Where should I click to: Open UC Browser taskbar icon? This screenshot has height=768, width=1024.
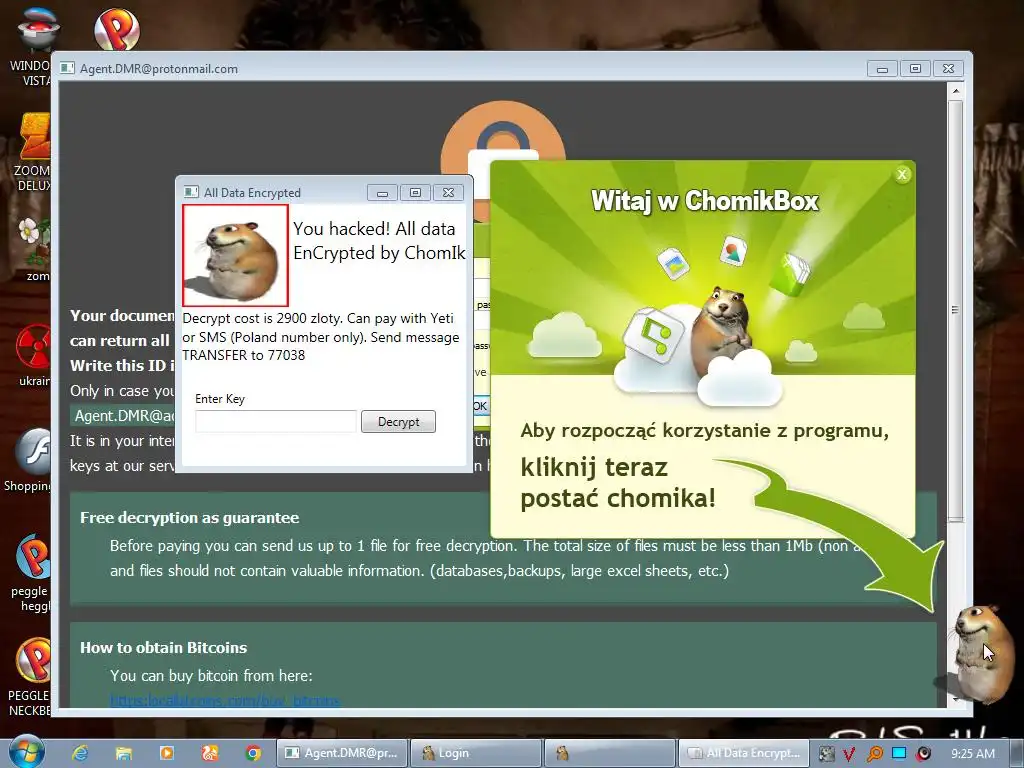[210, 753]
